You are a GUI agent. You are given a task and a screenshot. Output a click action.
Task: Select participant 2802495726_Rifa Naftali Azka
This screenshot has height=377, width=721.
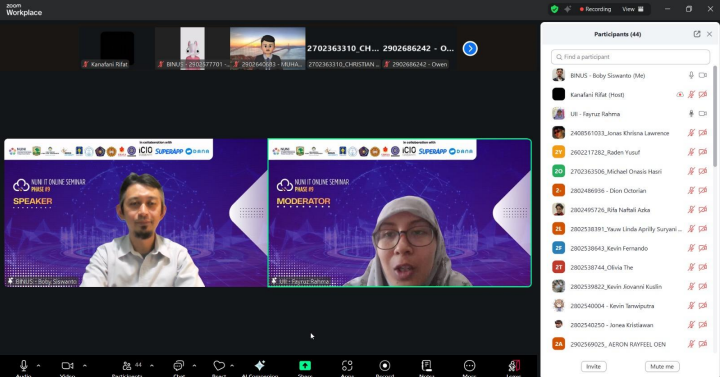pyautogui.click(x=630, y=210)
